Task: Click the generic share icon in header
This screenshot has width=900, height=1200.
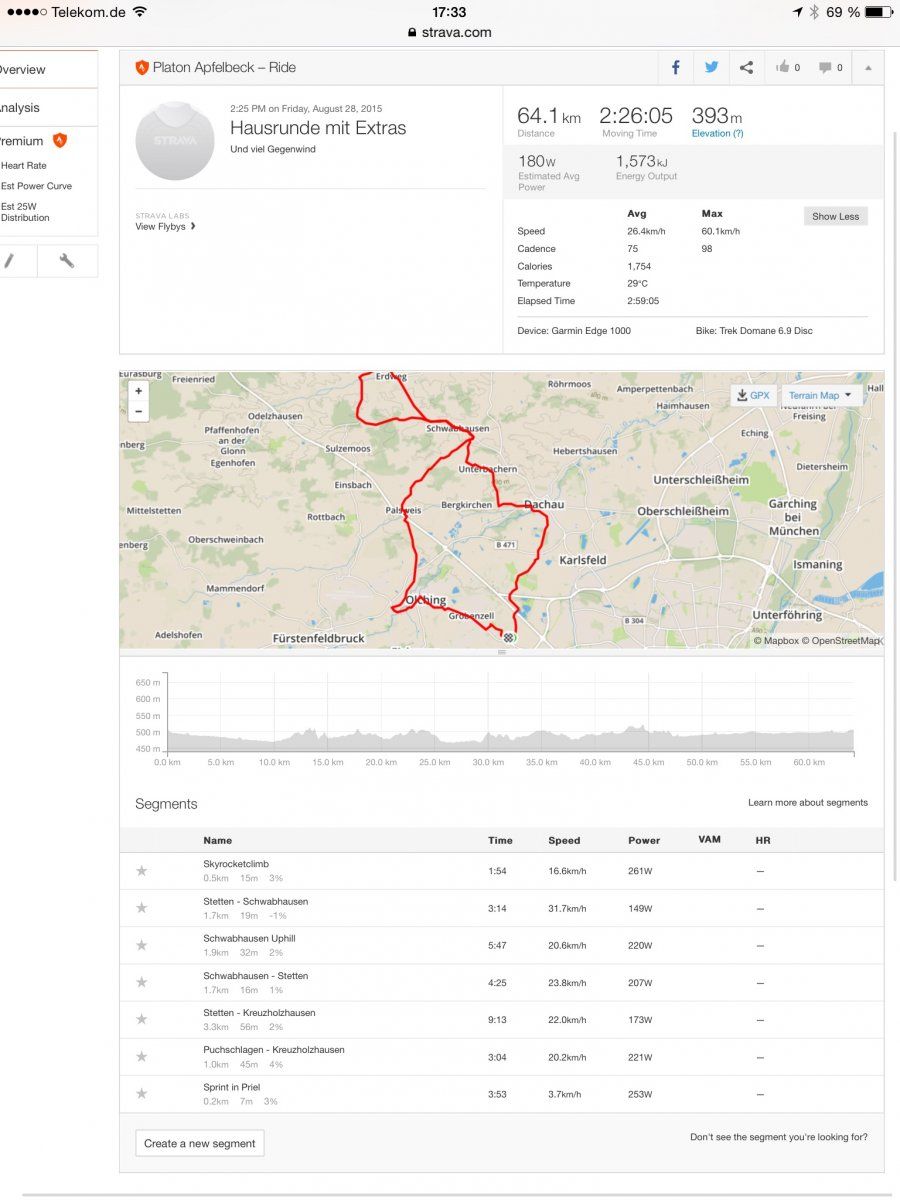Action: [x=746, y=68]
